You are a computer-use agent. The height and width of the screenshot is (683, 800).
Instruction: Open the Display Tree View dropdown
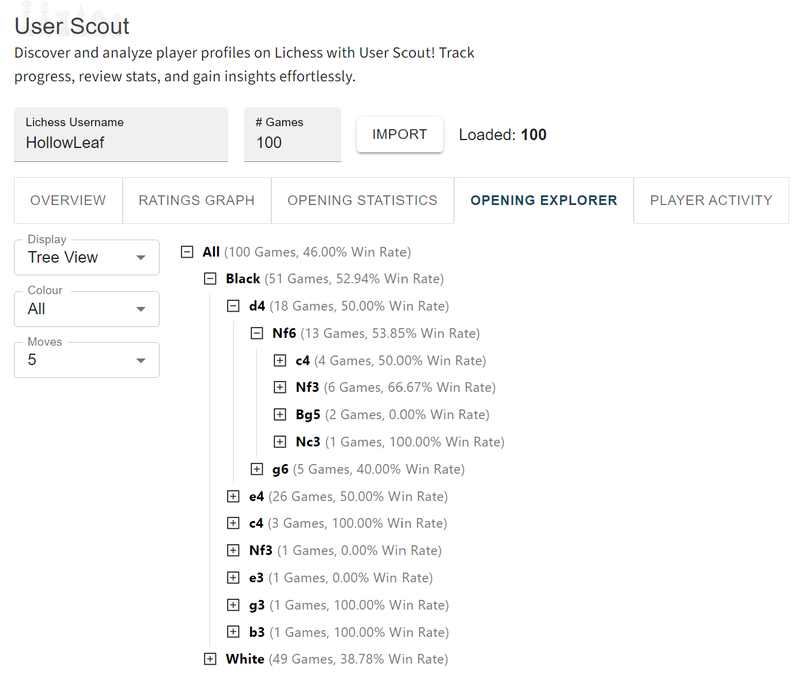[86, 257]
